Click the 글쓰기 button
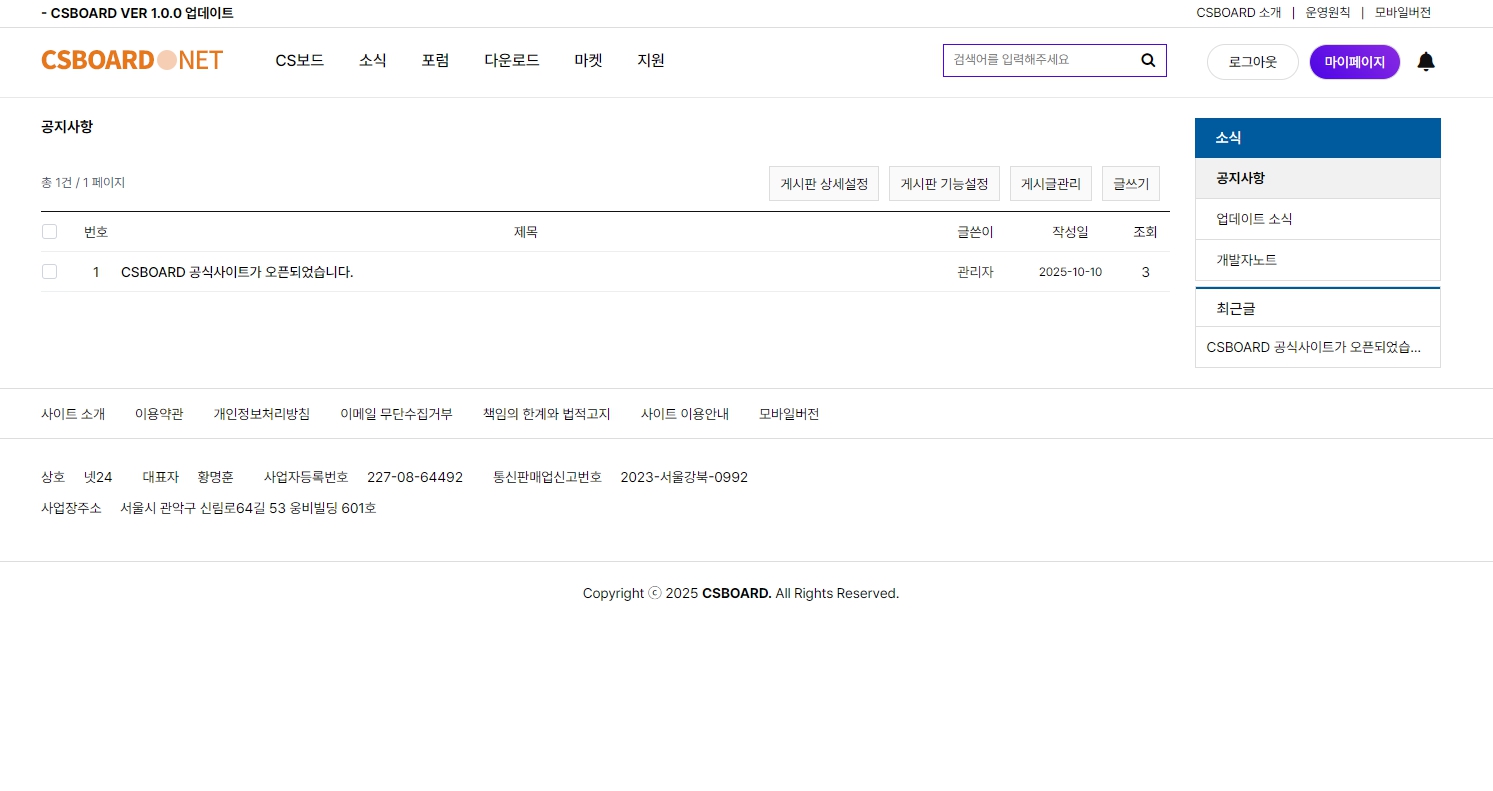This screenshot has width=1493, height=791. pos(1130,184)
